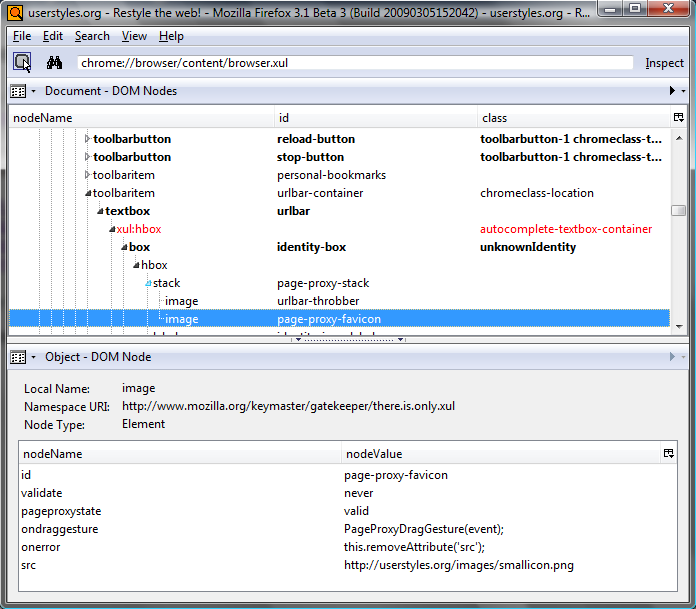Image resolution: width=696 pixels, height=609 pixels.
Task: Click the chrome URL address field
Action: tap(355, 63)
